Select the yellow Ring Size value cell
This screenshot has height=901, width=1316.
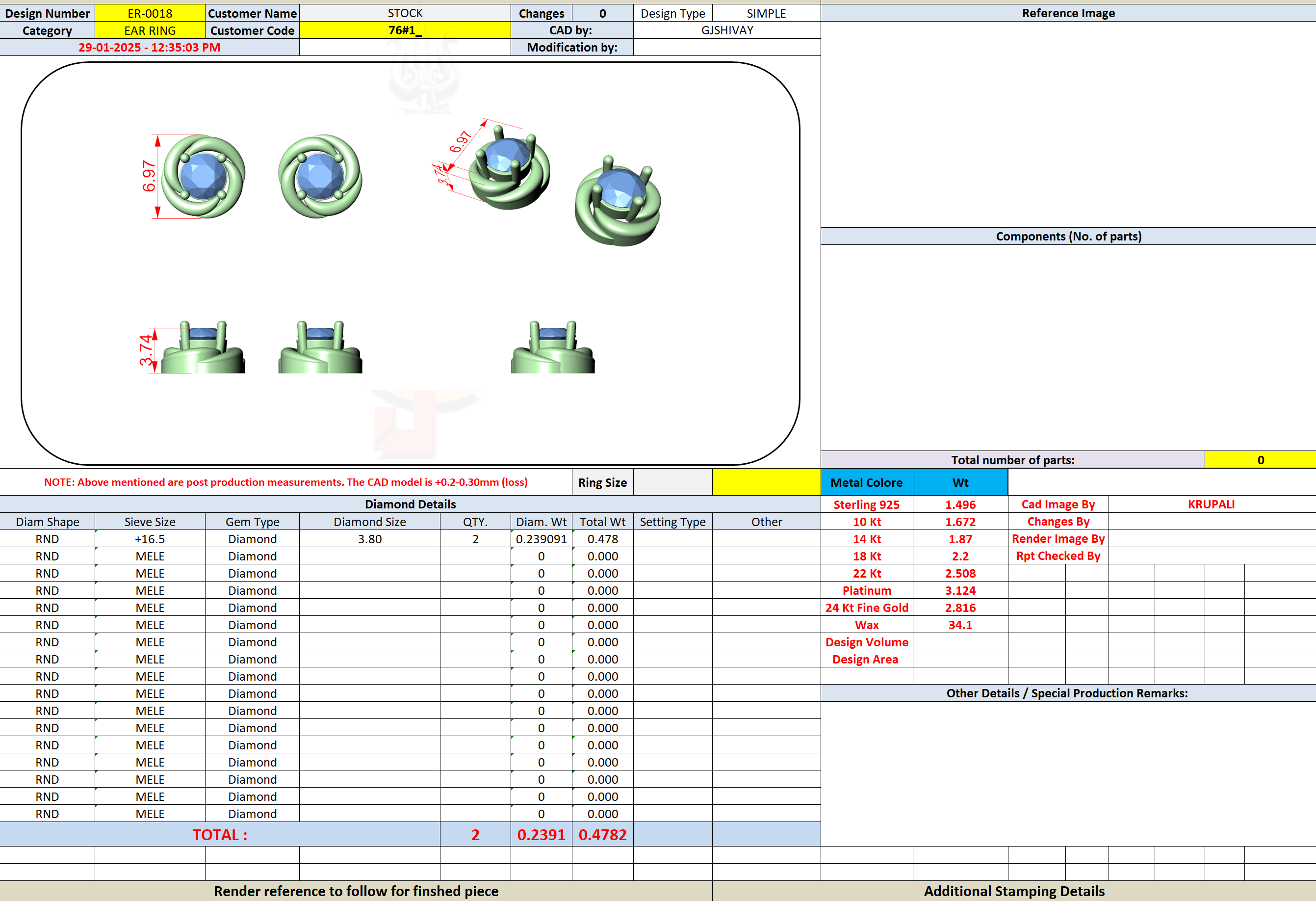[766, 482]
